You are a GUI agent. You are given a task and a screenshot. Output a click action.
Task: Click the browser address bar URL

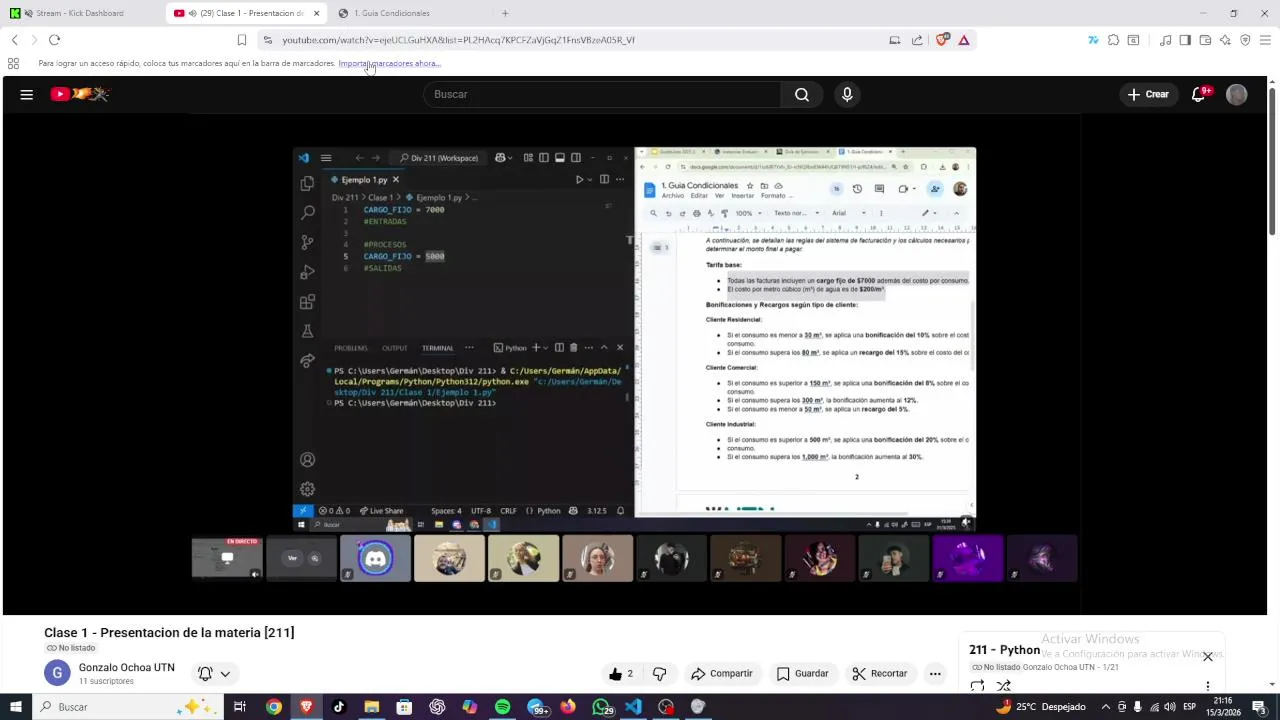458,40
